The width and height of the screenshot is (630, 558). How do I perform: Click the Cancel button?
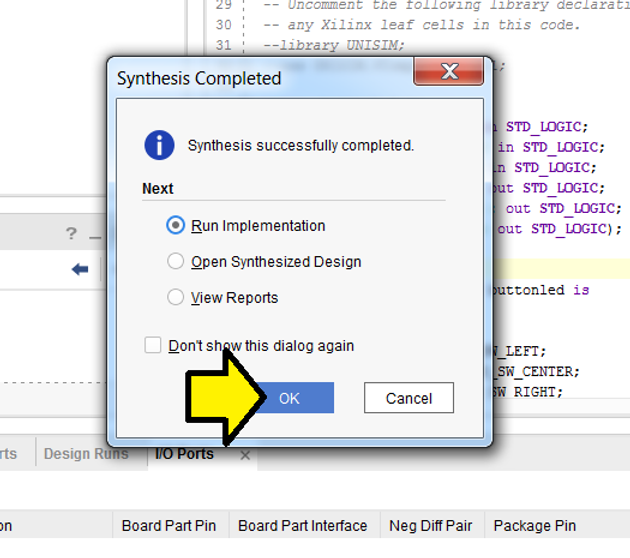[409, 398]
